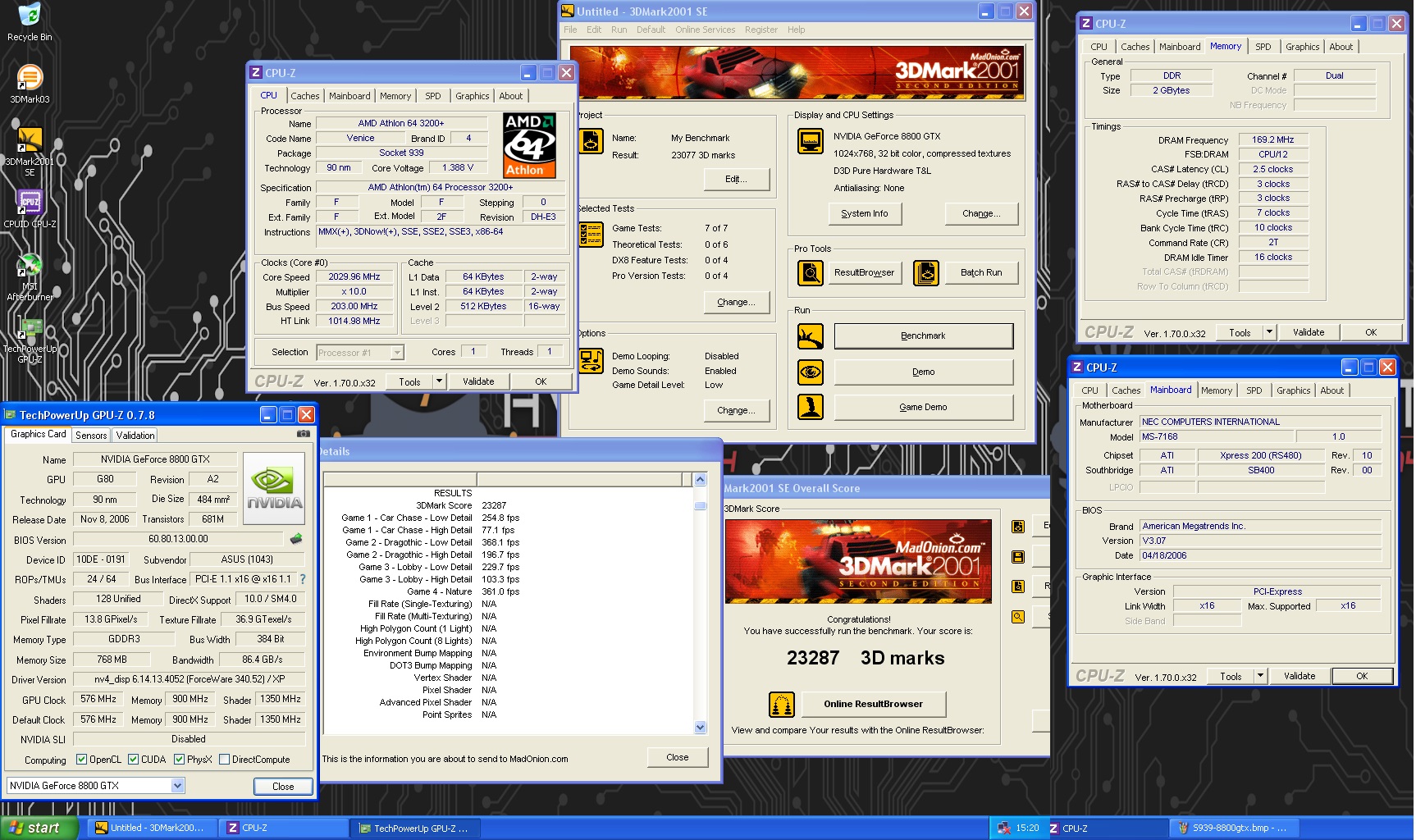Open Graphics tab in Mainboard CPU-Z window
Screen dimensions: 1416x840
coord(1294,390)
